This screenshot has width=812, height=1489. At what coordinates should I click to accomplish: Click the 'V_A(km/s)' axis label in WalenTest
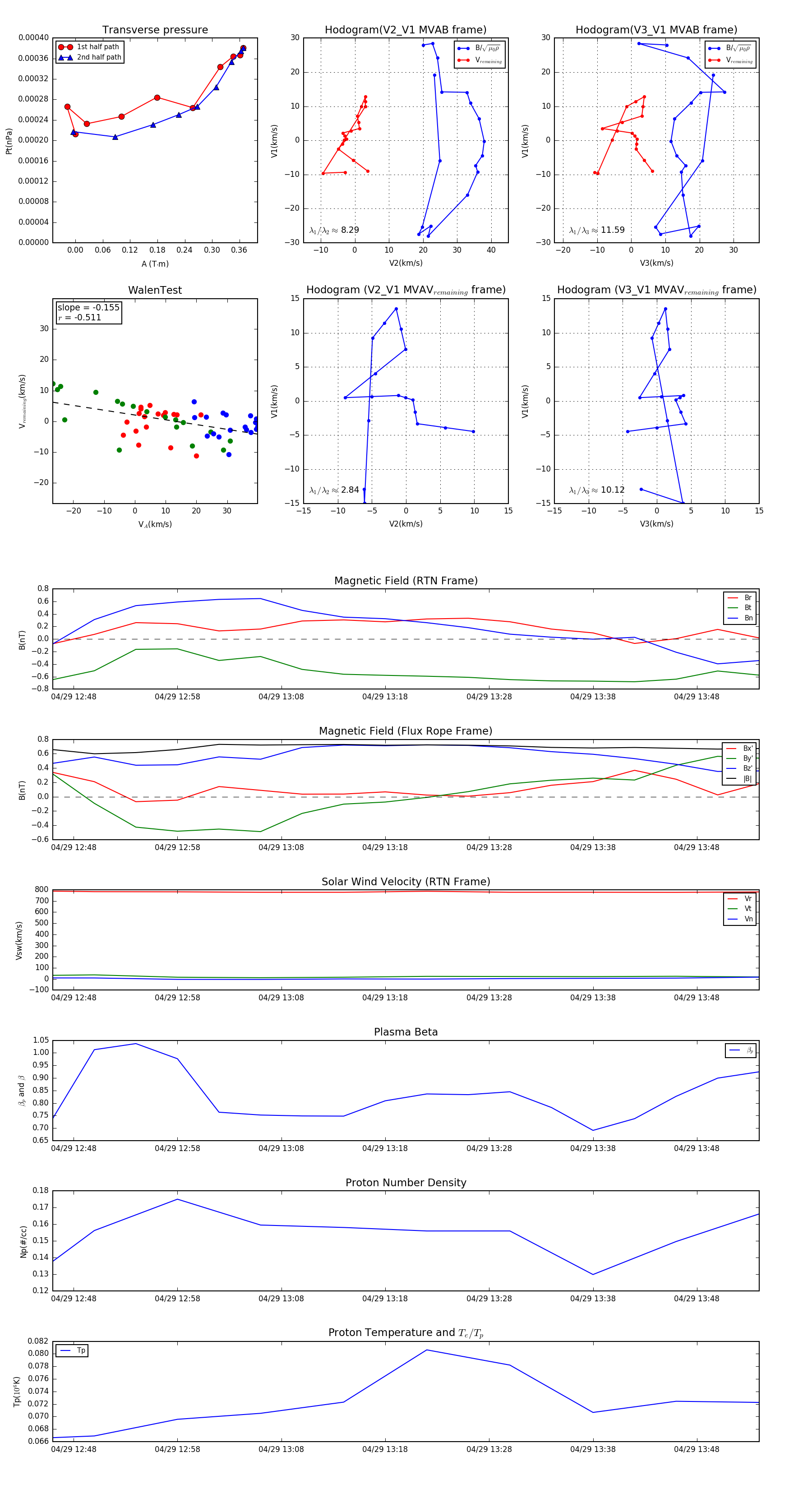point(155,524)
